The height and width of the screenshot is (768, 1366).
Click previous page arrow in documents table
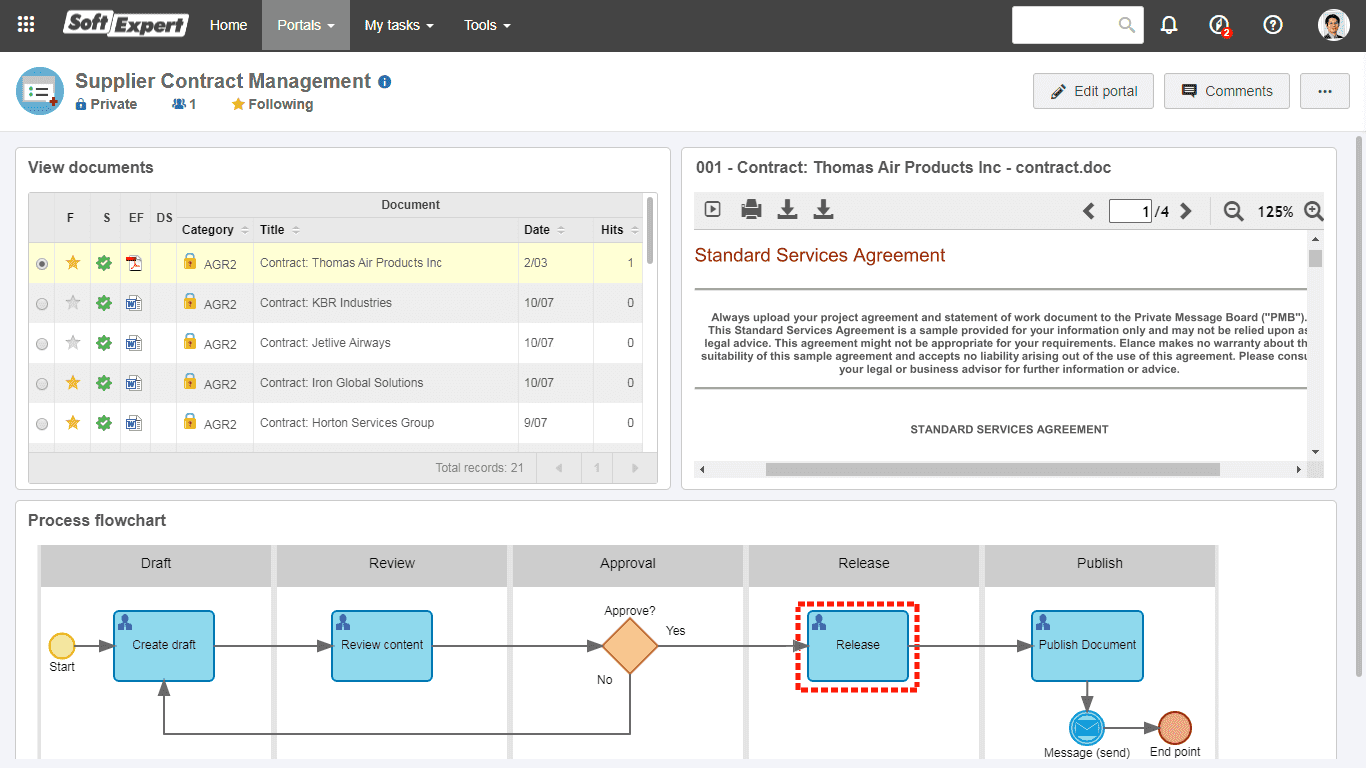click(558, 468)
